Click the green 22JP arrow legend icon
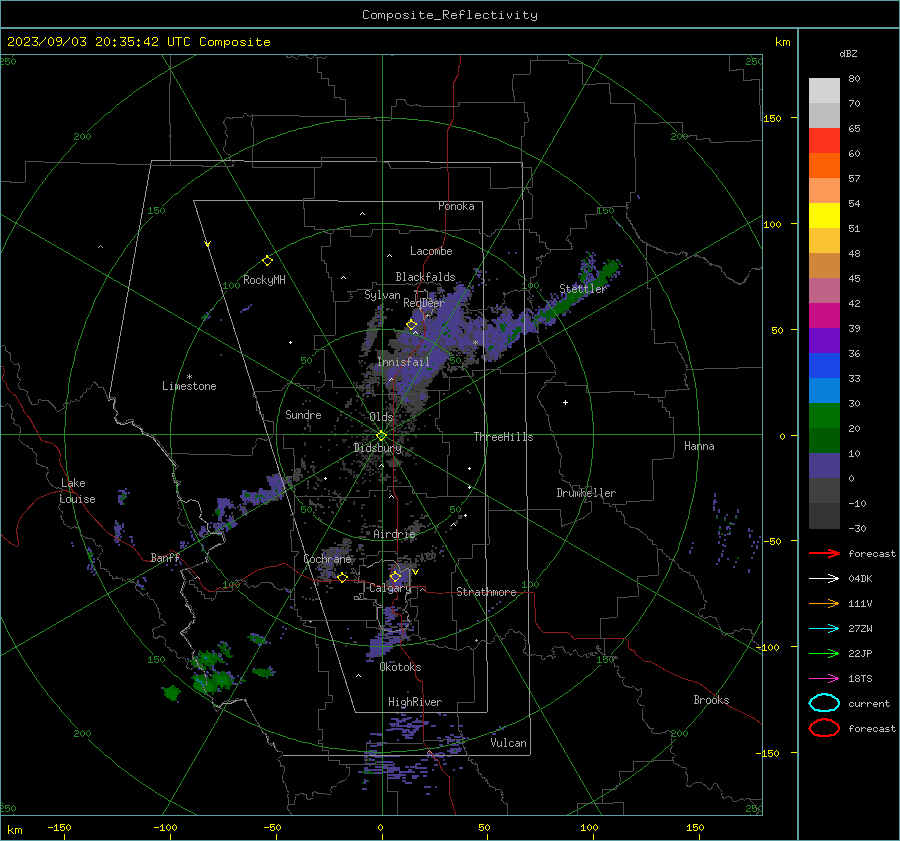Viewport: 900px width, 841px height. point(824,653)
